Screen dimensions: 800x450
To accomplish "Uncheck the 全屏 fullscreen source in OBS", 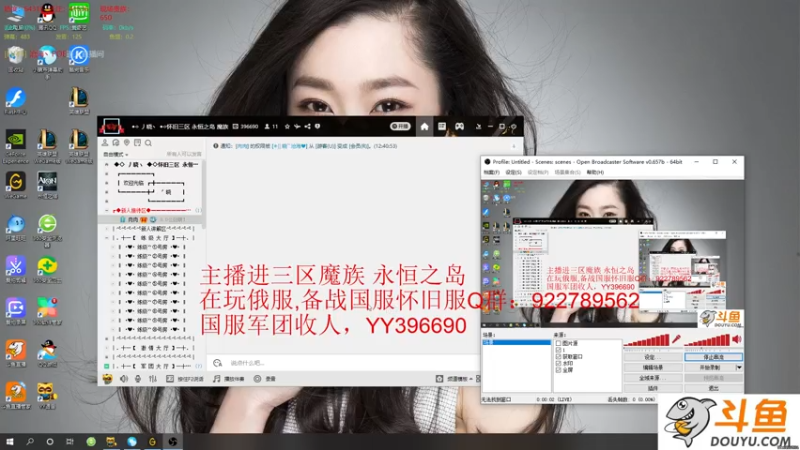I will 558,370.
